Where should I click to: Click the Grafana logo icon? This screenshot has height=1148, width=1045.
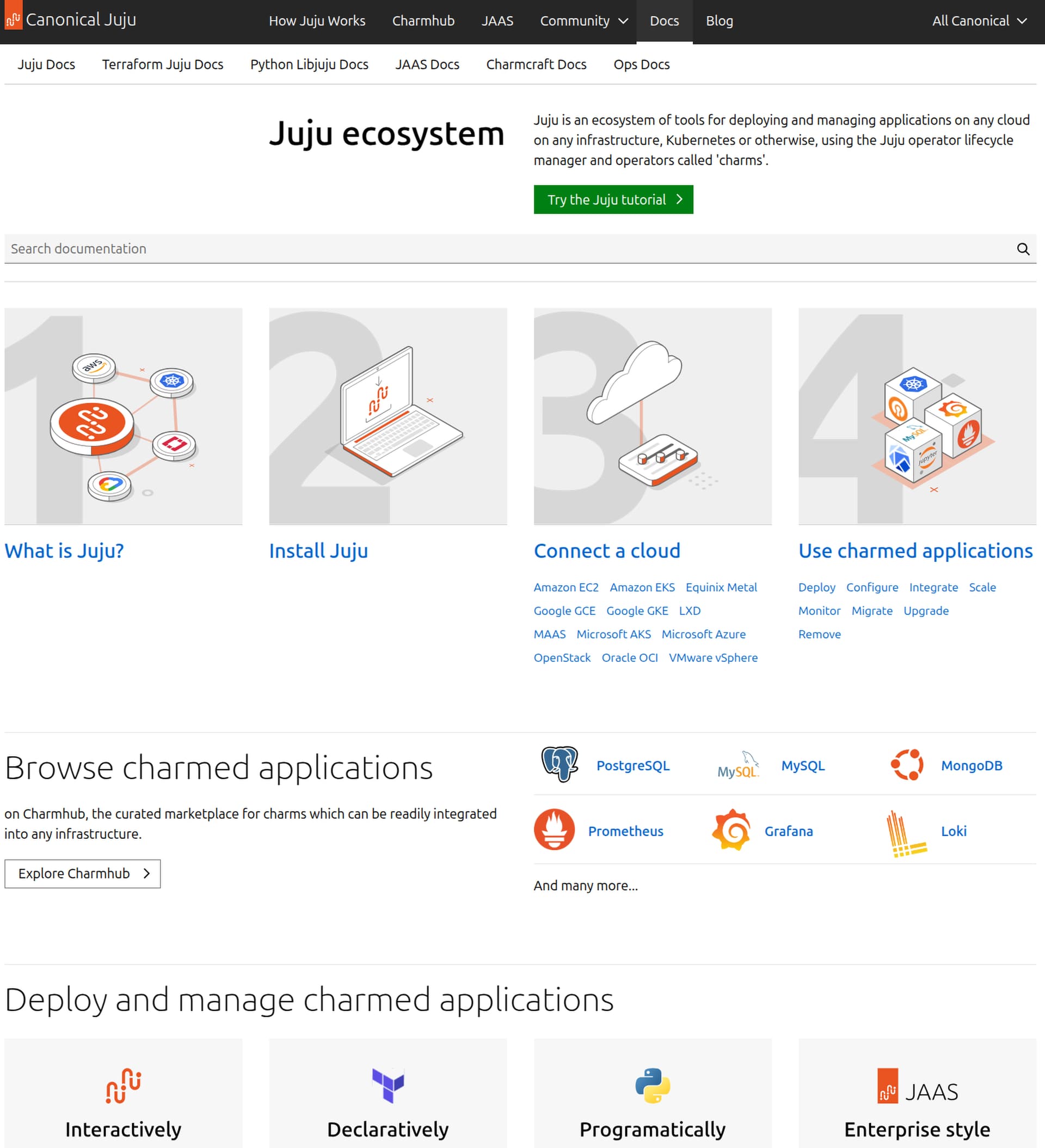pos(730,830)
